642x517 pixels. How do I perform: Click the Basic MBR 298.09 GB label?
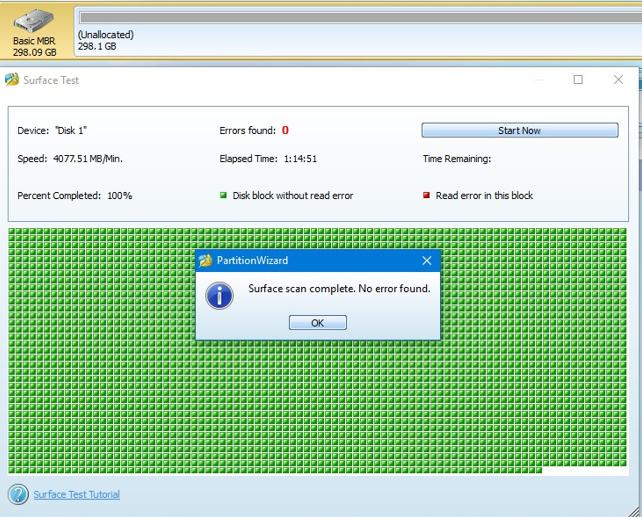point(34,47)
